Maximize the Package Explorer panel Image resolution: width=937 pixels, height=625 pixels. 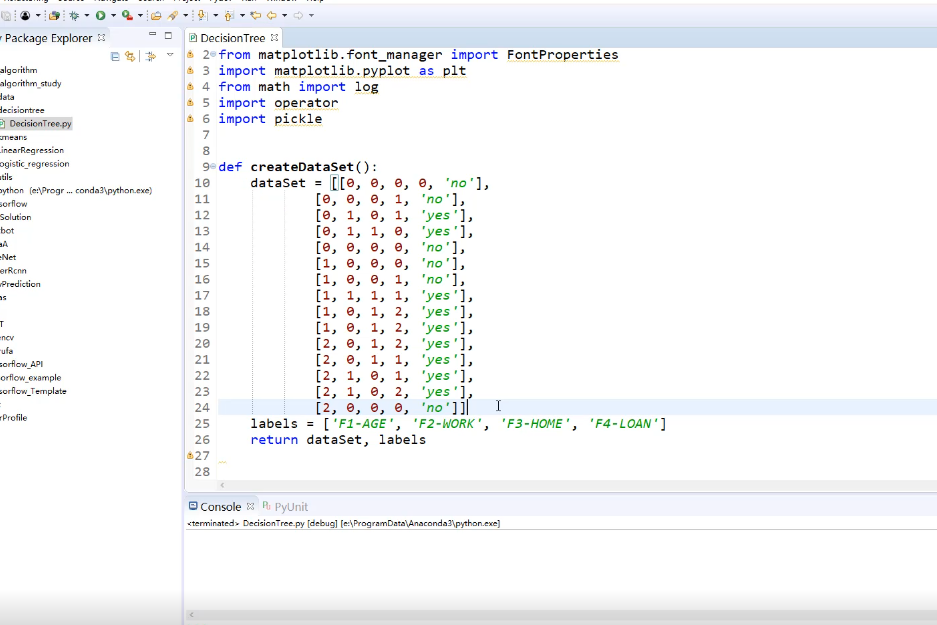[169, 36]
